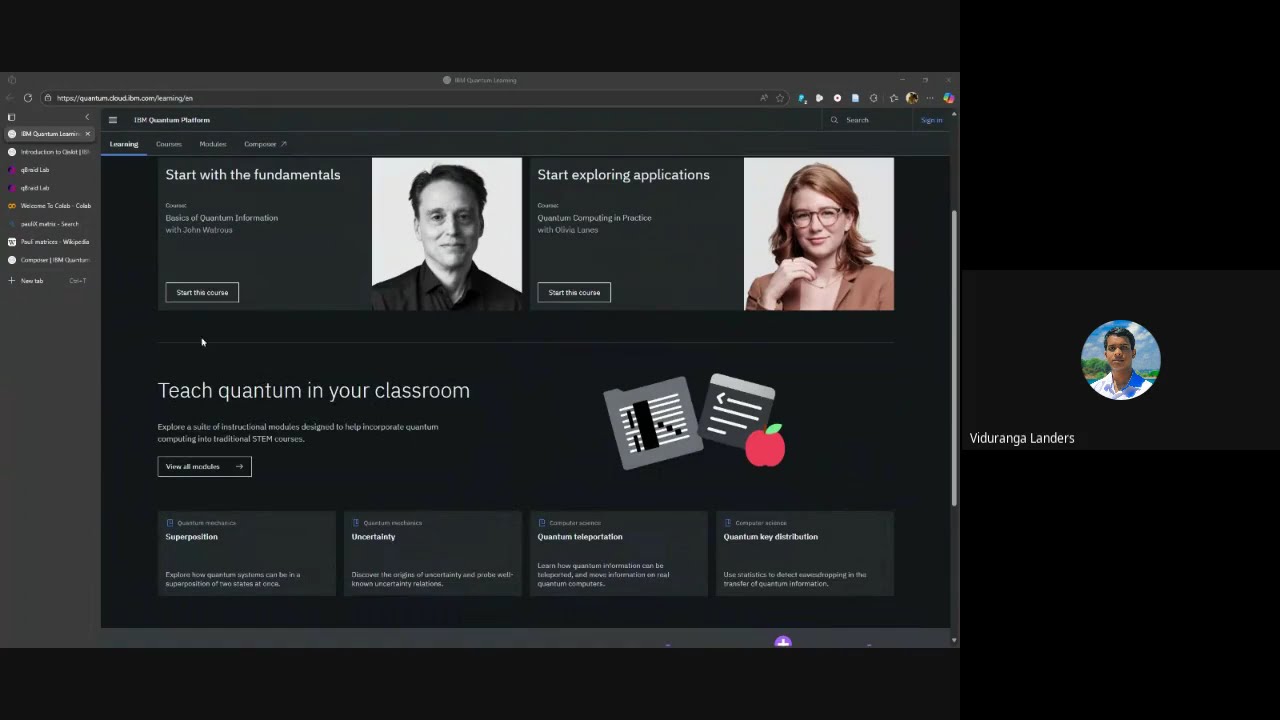Switch to pauliX matrix Search tab
This screenshot has width=1280, height=720.
click(48, 224)
